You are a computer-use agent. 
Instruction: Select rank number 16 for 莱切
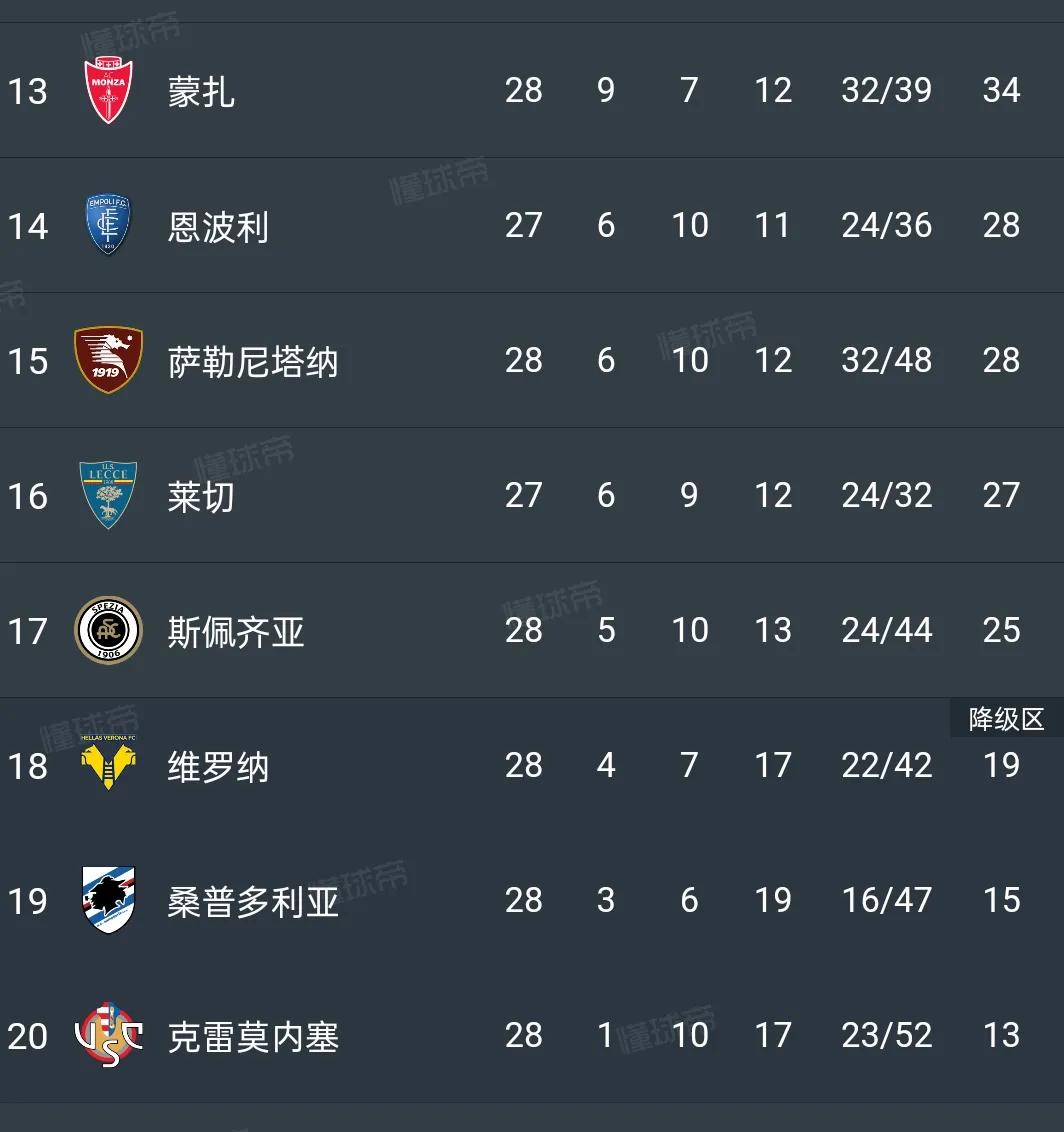click(27, 495)
